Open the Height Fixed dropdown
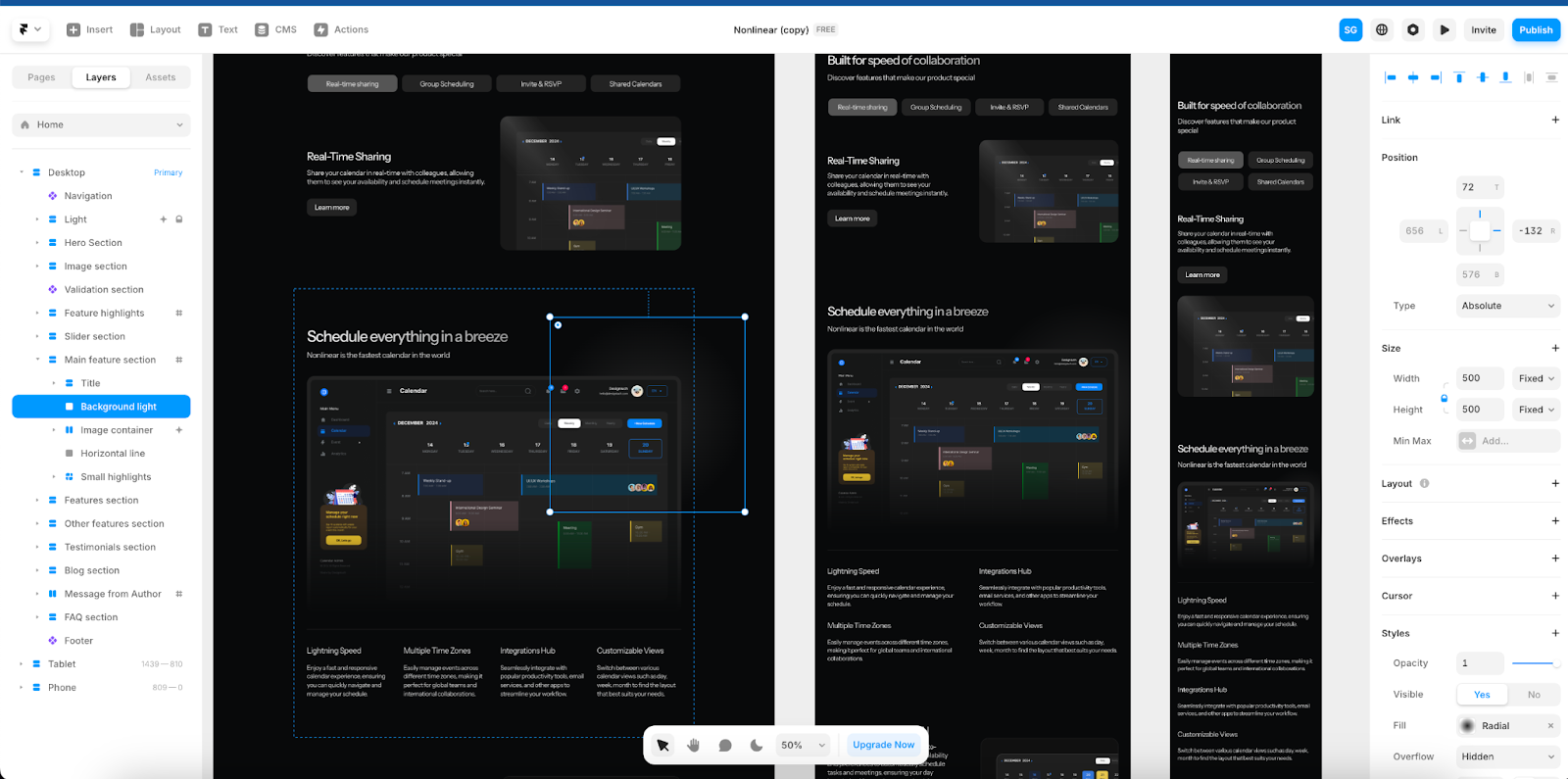This screenshot has width=1568, height=779. pyautogui.click(x=1537, y=410)
